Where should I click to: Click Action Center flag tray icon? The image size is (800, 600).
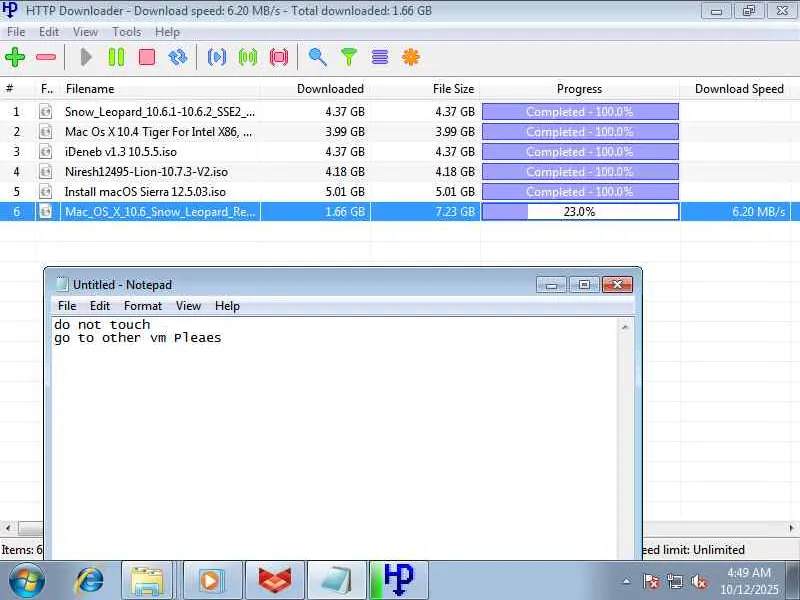tap(651, 581)
